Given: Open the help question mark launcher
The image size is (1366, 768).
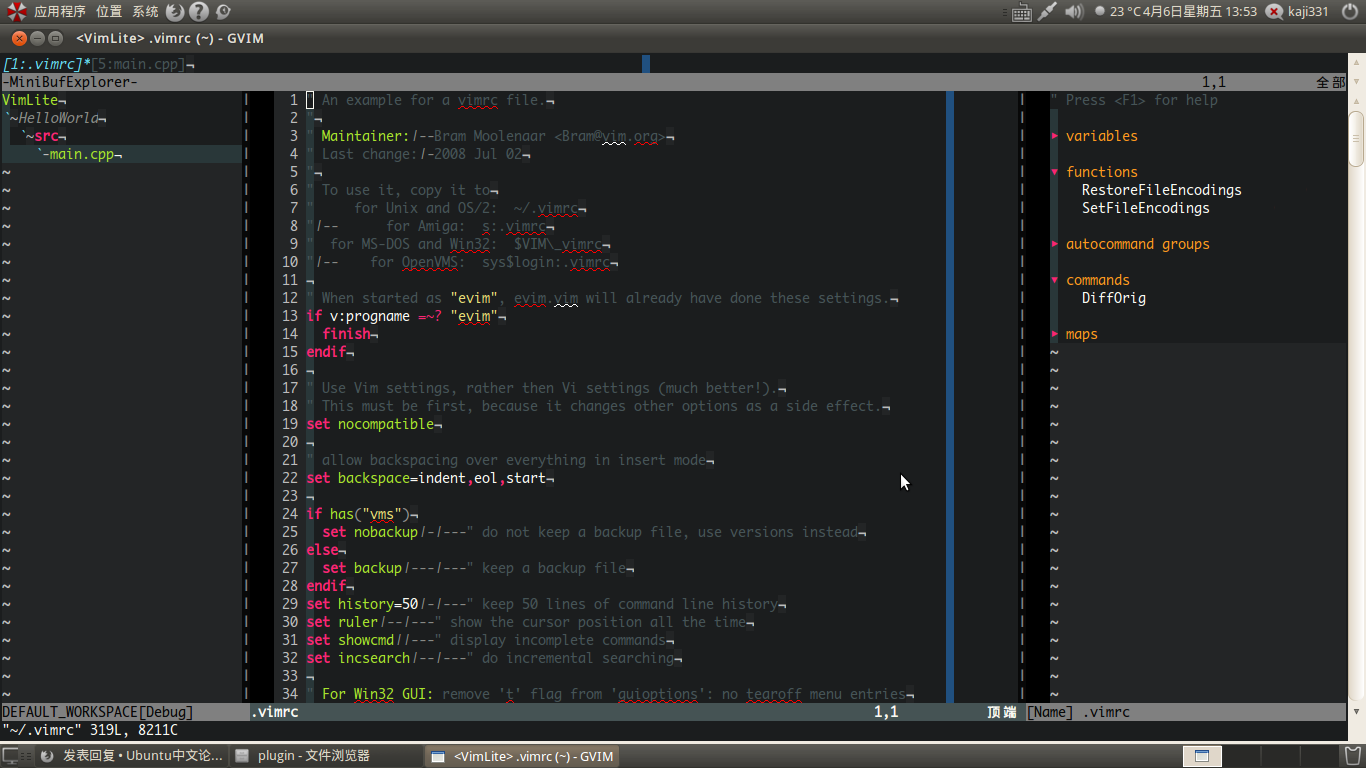Looking at the screenshot, I should tap(199, 12).
